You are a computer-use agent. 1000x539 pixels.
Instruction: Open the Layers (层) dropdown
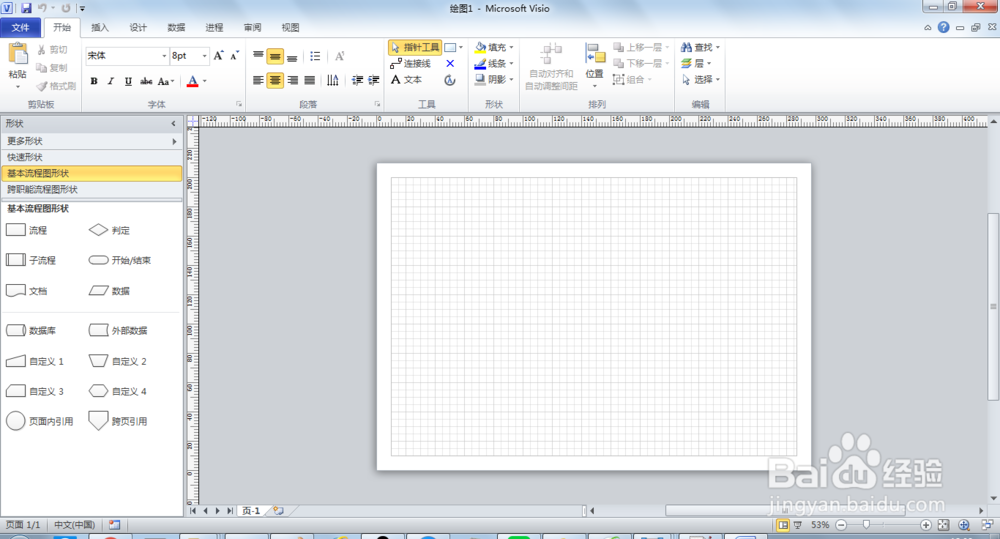tap(695, 63)
